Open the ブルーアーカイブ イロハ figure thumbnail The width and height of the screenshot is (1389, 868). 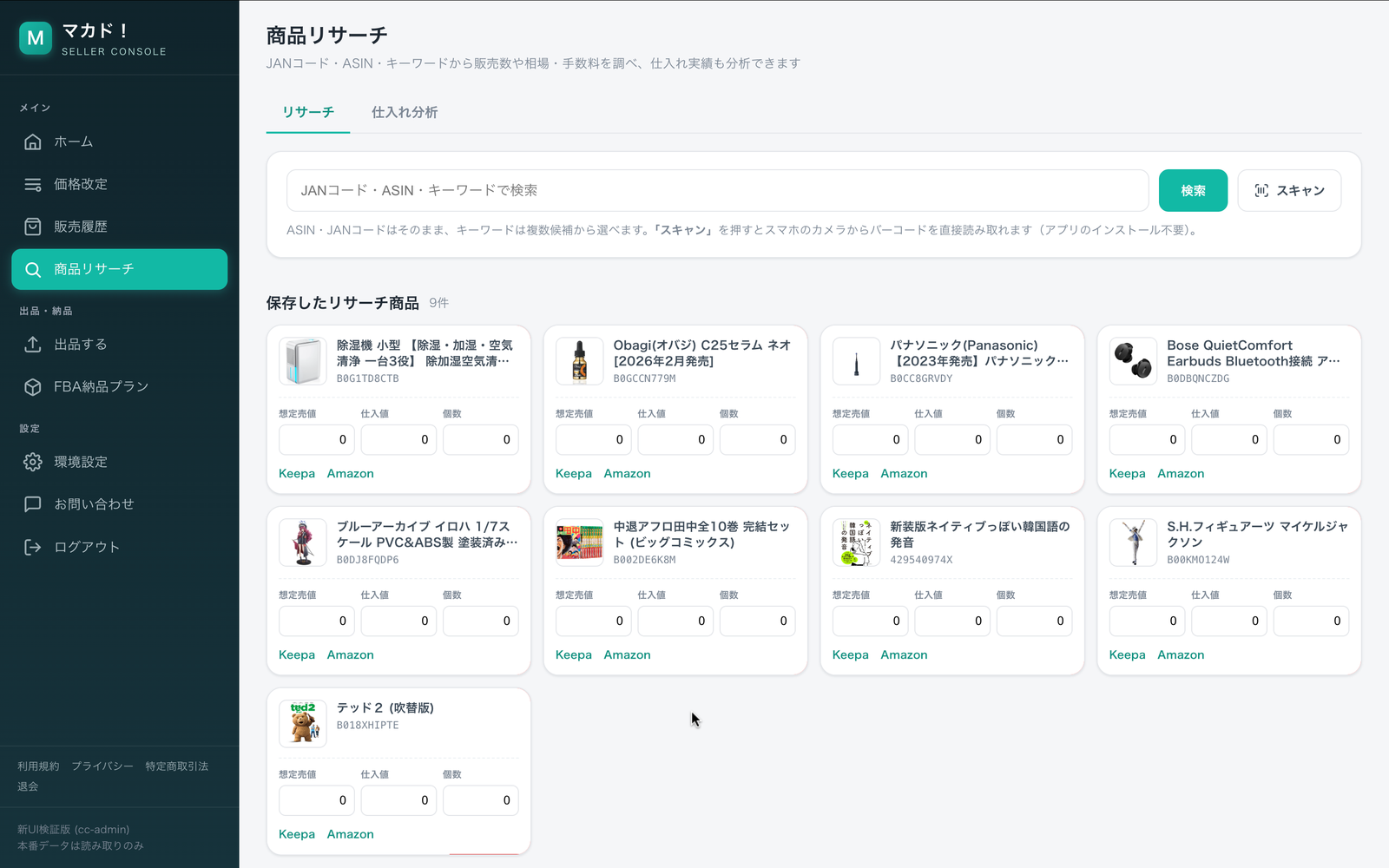coord(303,542)
